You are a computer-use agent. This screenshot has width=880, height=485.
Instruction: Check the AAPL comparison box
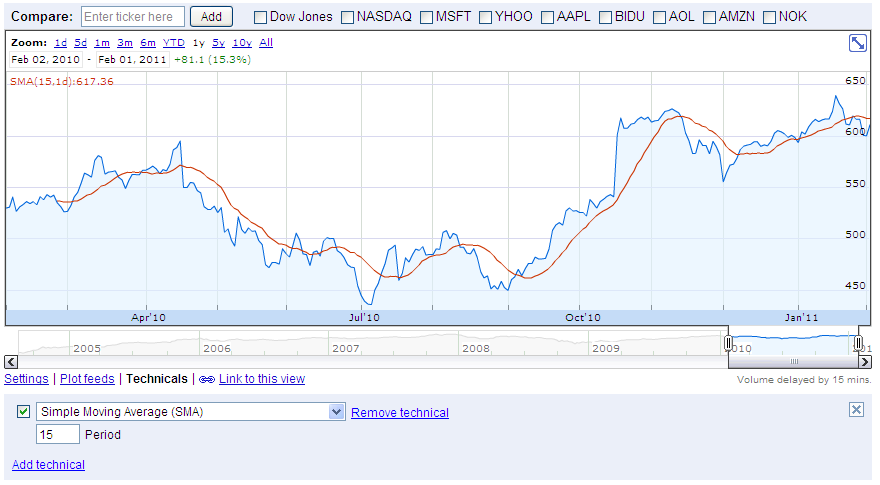click(x=549, y=17)
